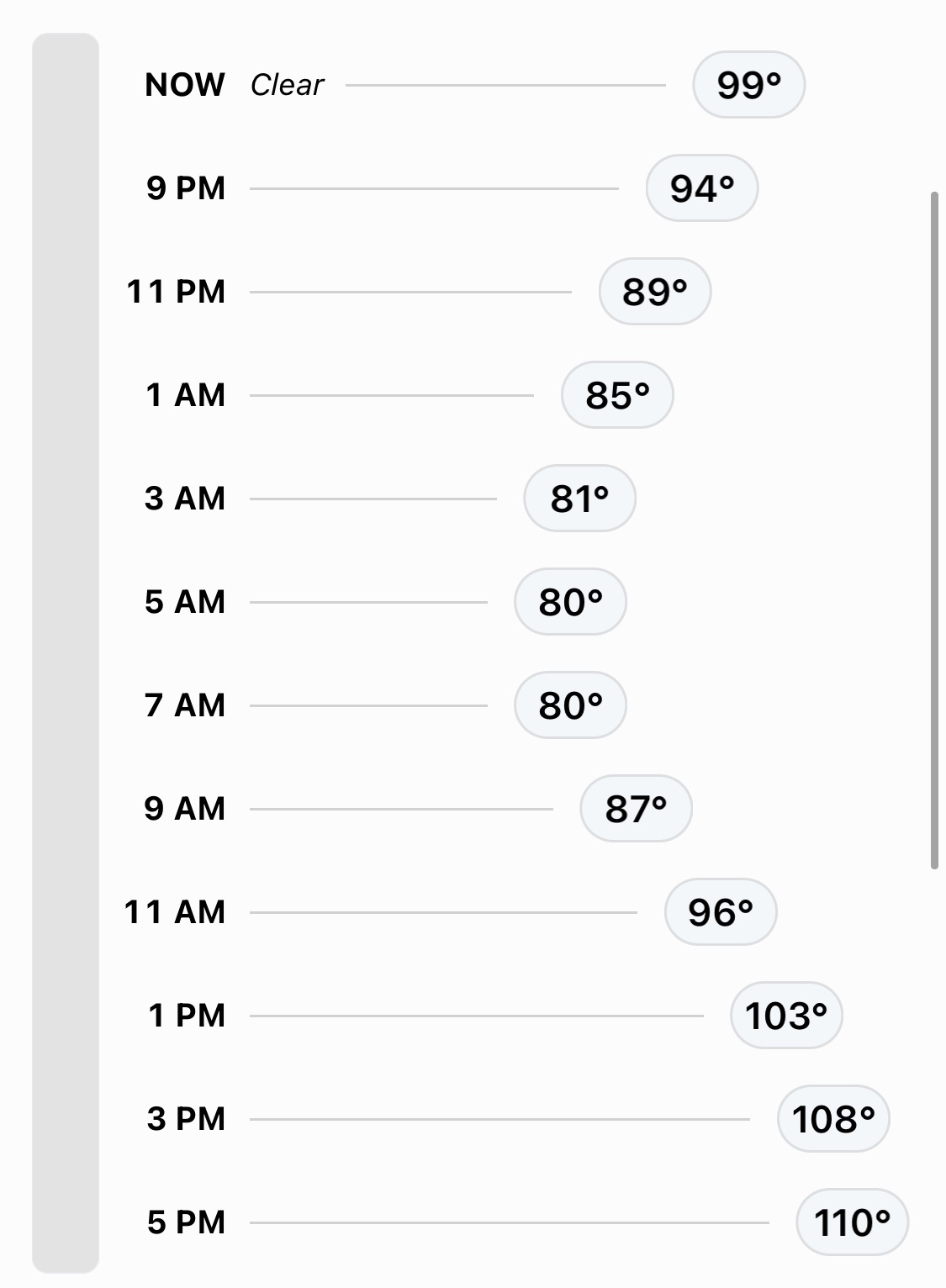Select the NOW hourly forecast label

pos(185,85)
